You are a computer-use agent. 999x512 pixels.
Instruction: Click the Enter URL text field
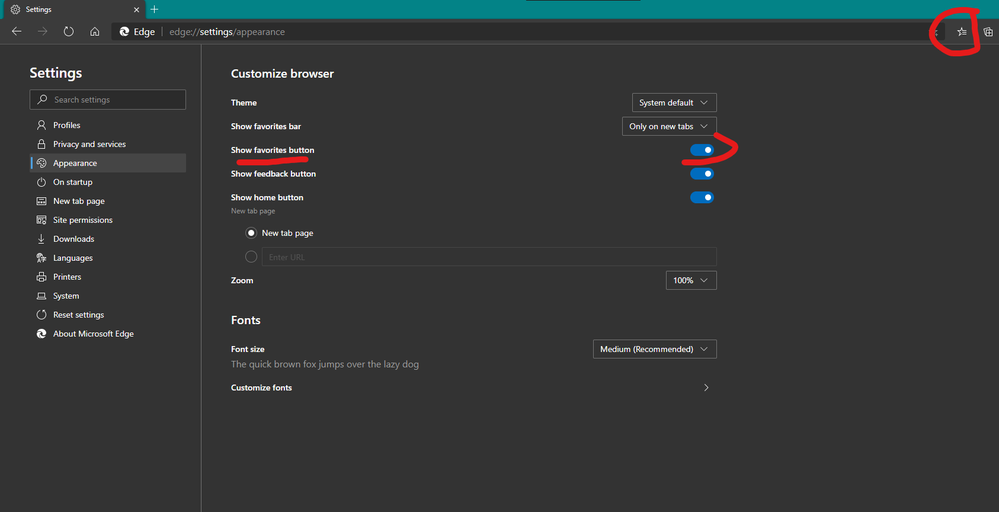(x=489, y=257)
